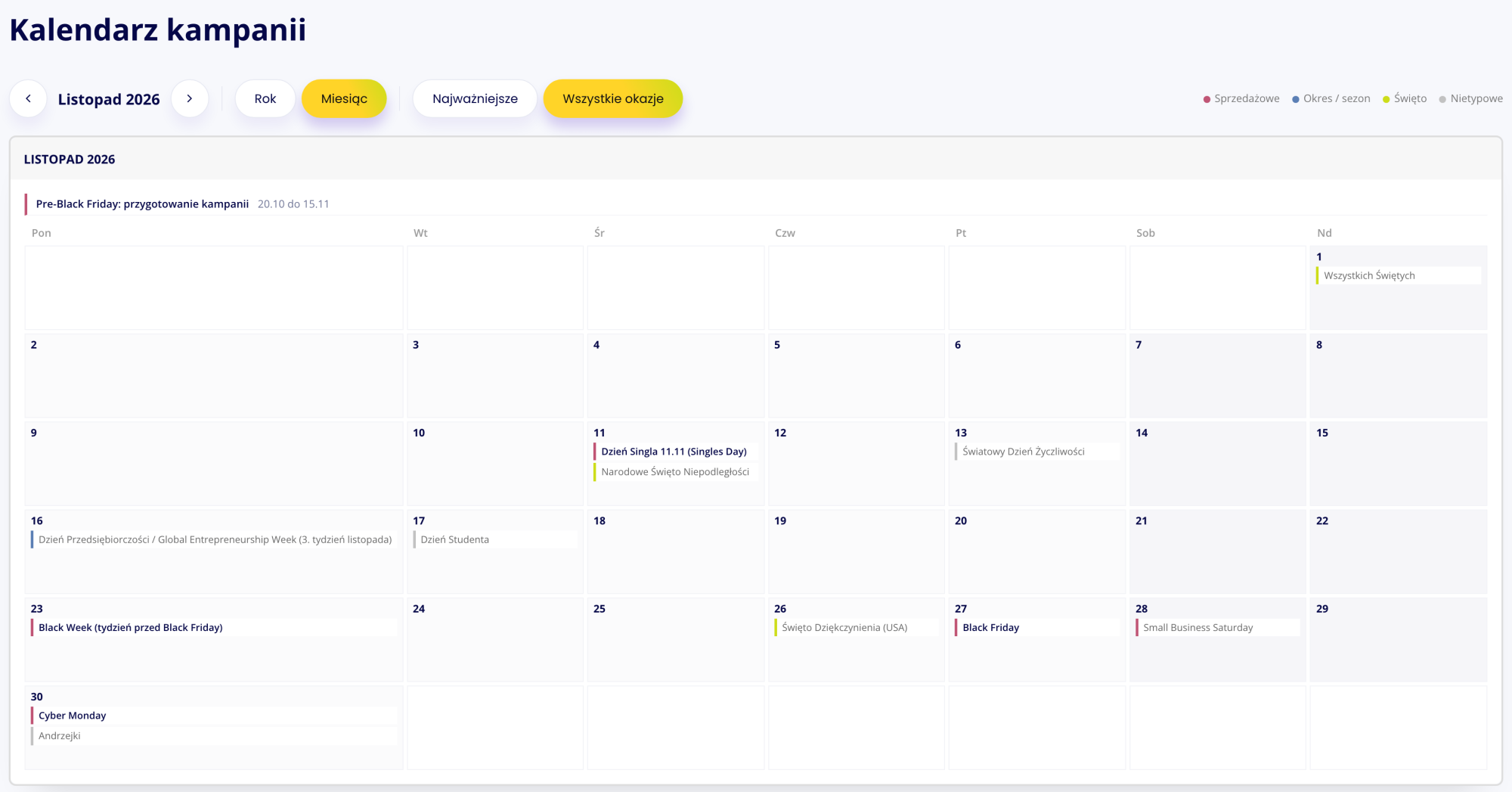Image resolution: width=1512 pixels, height=792 pixels.
Task: Show Wszystkie okazje filter
Action: coord(613,99)
